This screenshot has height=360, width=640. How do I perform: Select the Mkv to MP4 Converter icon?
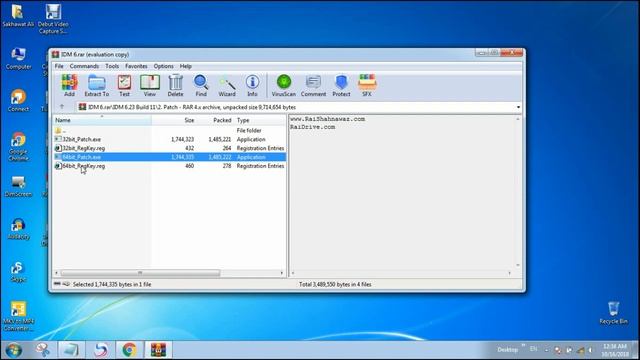[x=18, y=316]
